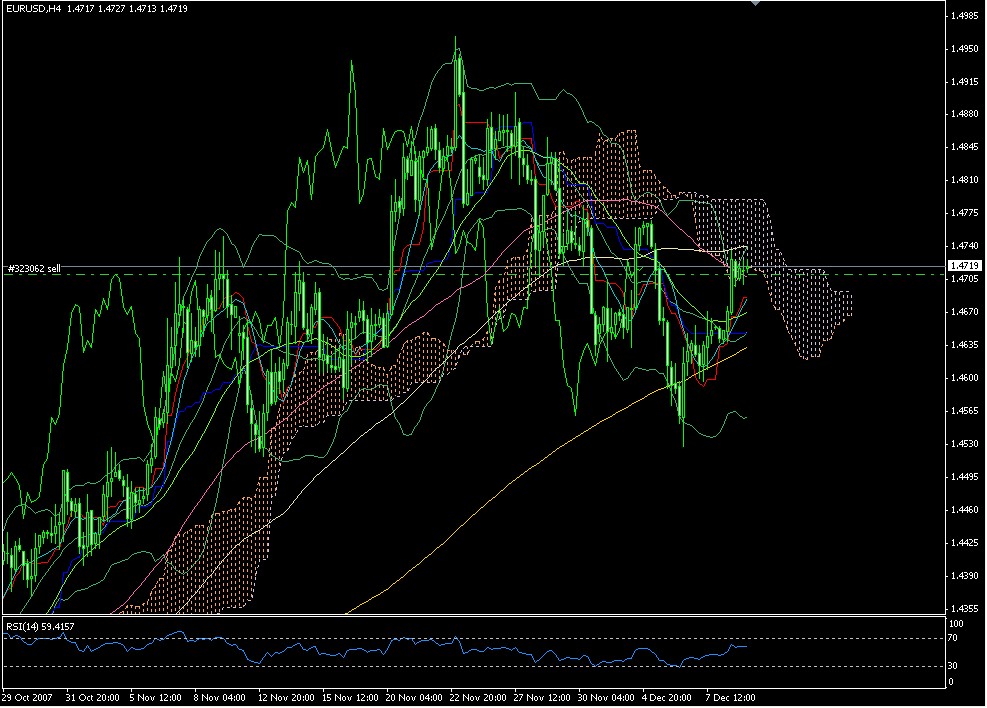The image size is (987, 708).
Task: Click the RSI(14) 59.4157 indicator label
Action: pos(40,626)
